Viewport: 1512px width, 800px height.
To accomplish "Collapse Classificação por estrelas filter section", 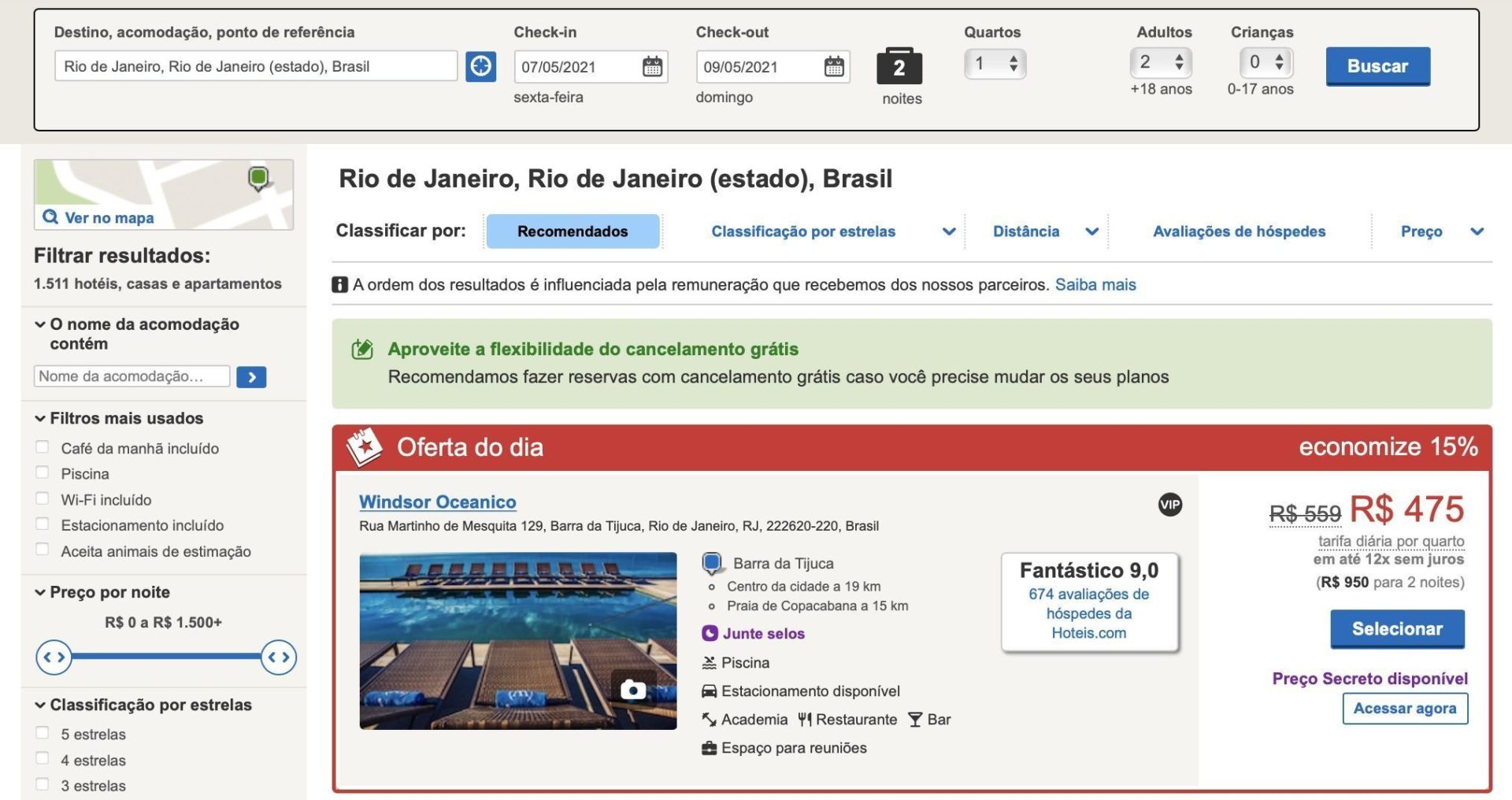I will click(39, 706).
